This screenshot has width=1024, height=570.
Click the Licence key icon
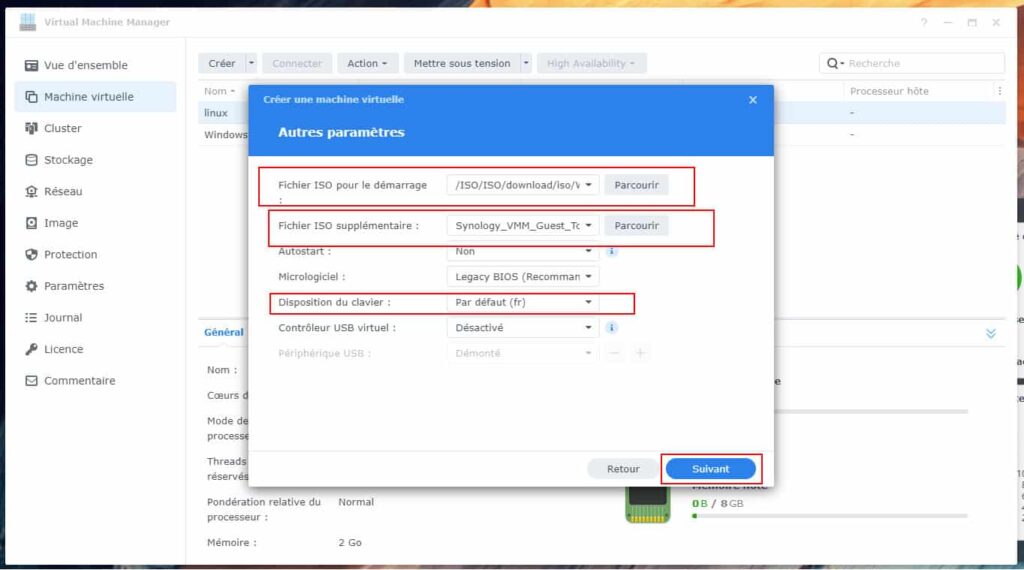coord(31,349)
